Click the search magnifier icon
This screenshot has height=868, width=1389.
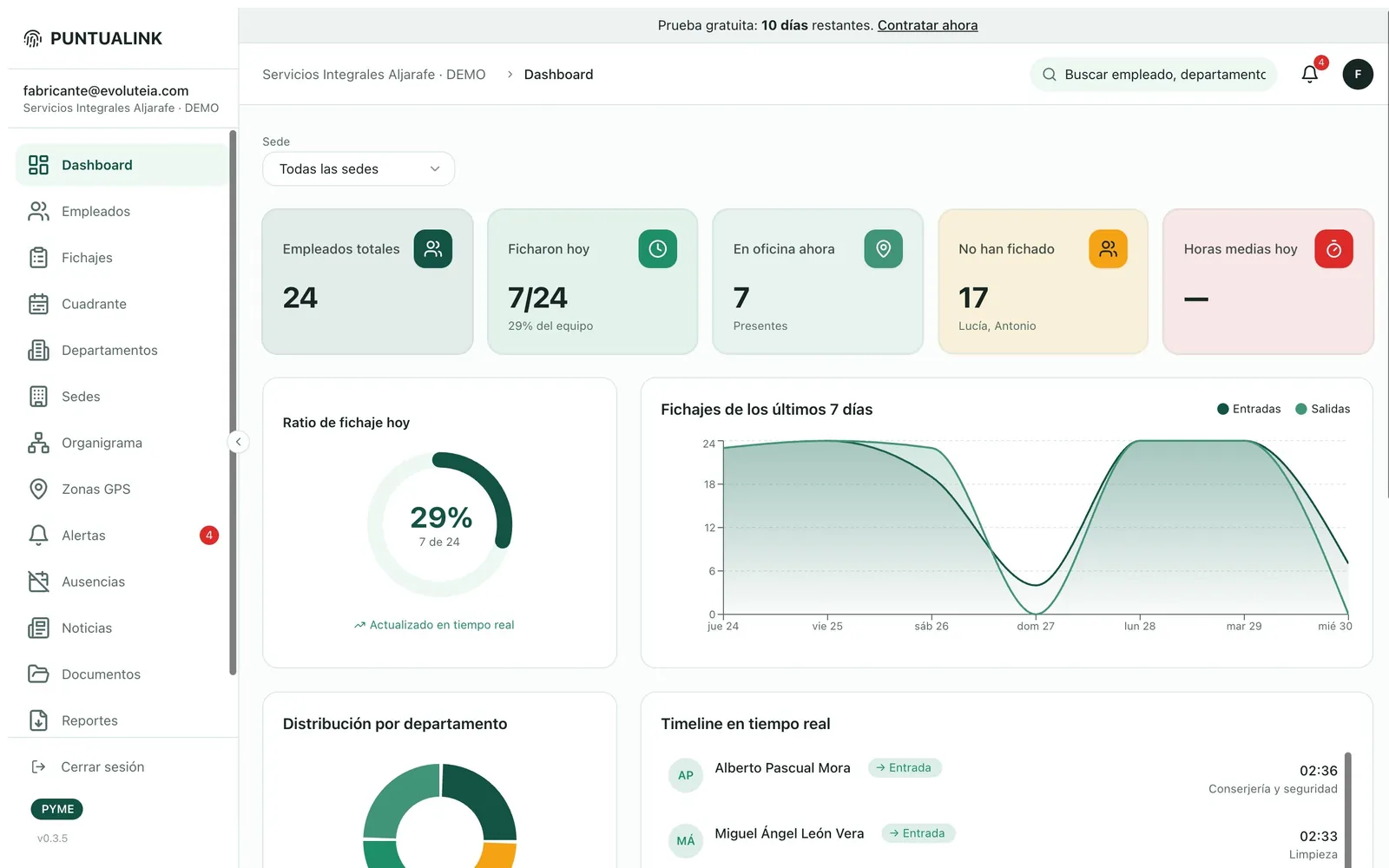pyautogui.click(x=1050, y=75)
